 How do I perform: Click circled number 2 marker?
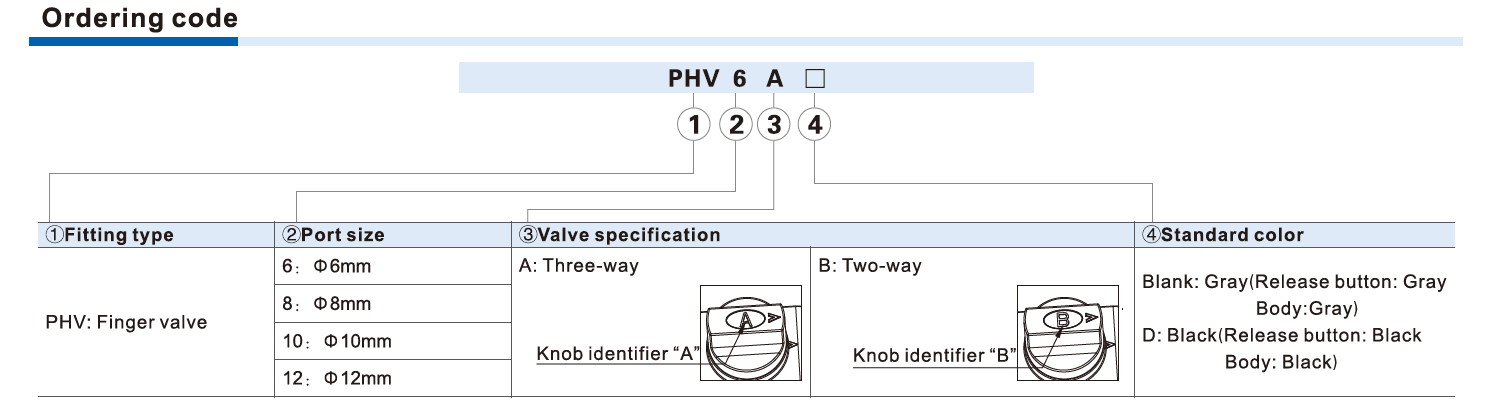tap(736, 125)
